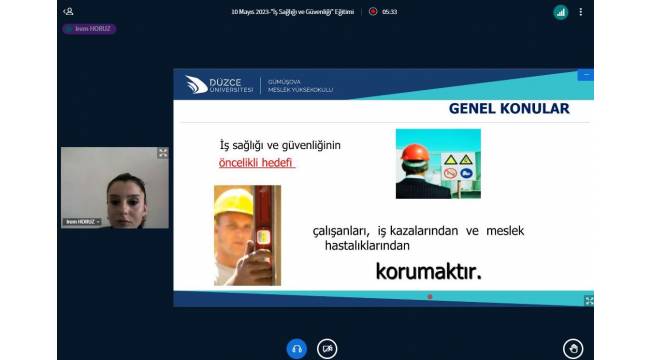Screen dimensions: 650x360
Task: Click the headphones audio button
Action: pos(297,348)
